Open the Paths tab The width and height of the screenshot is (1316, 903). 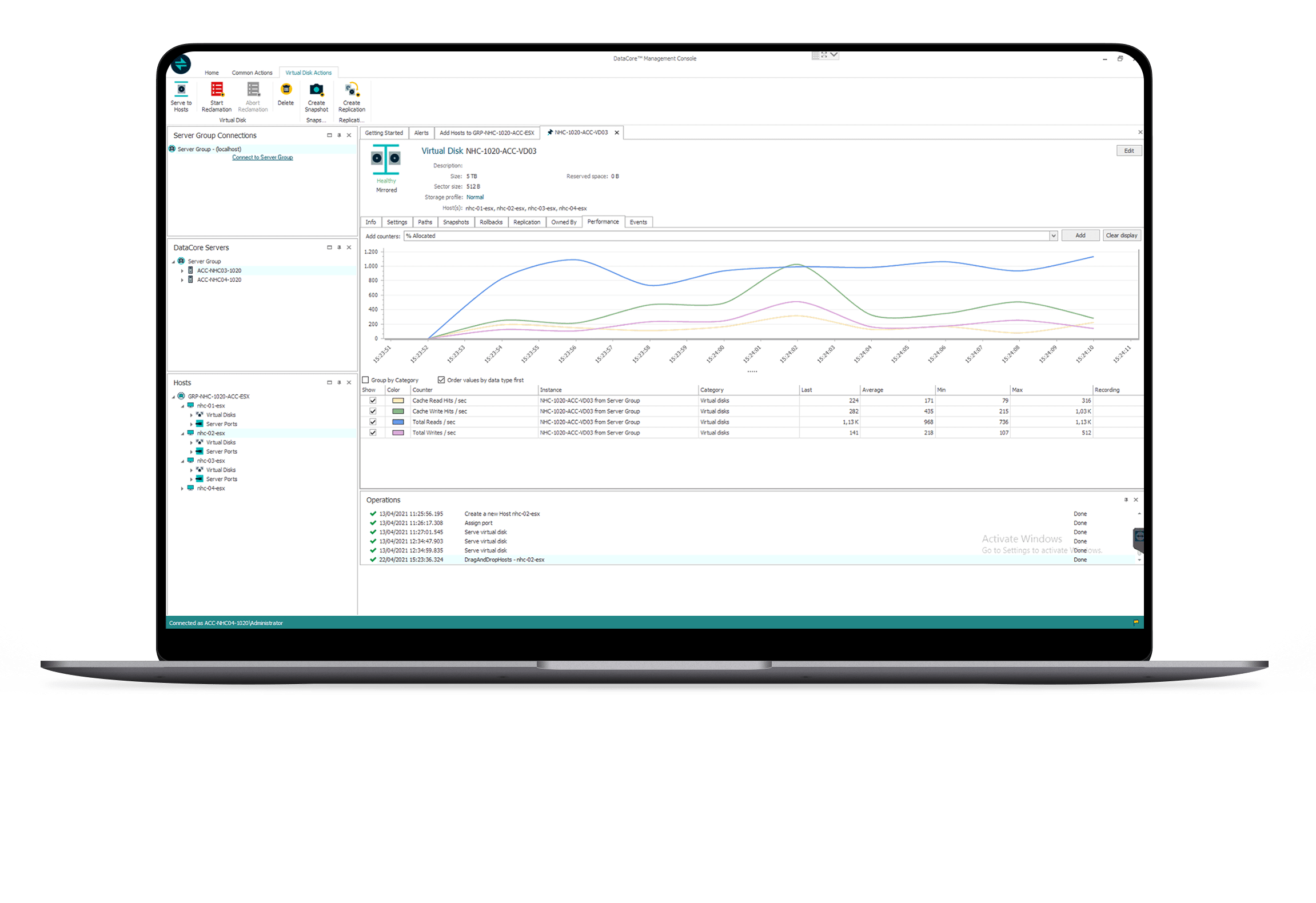pyautogui.click(x=425, y=222)
